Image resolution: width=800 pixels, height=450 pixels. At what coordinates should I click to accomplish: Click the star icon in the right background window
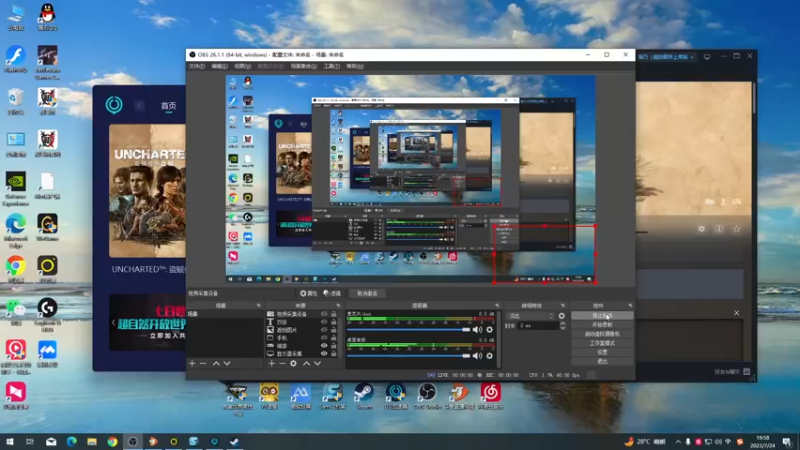pos(736,229)
